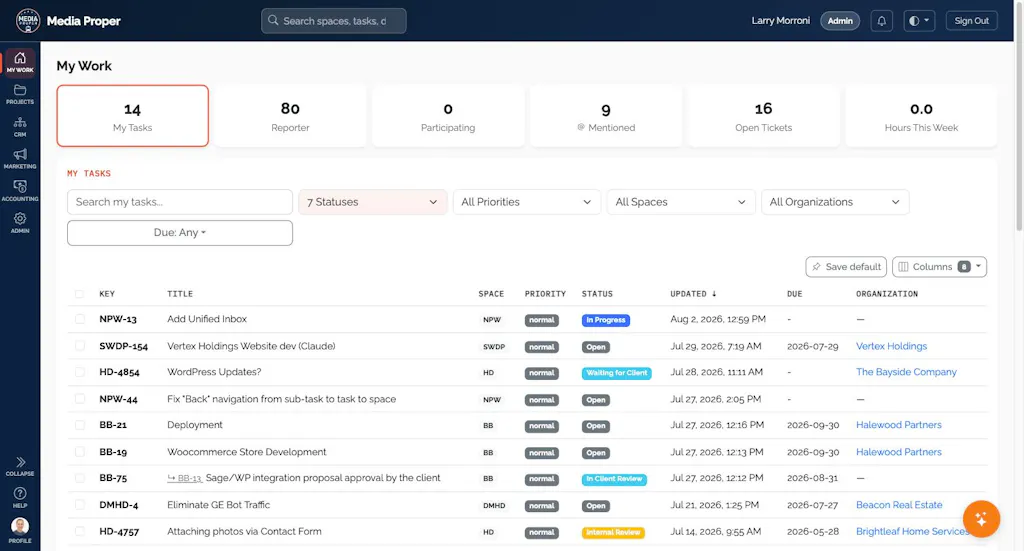Click the Waiting for Client status badge
The height and width of the screenshot is (551, 1024).
coord(616,373)
